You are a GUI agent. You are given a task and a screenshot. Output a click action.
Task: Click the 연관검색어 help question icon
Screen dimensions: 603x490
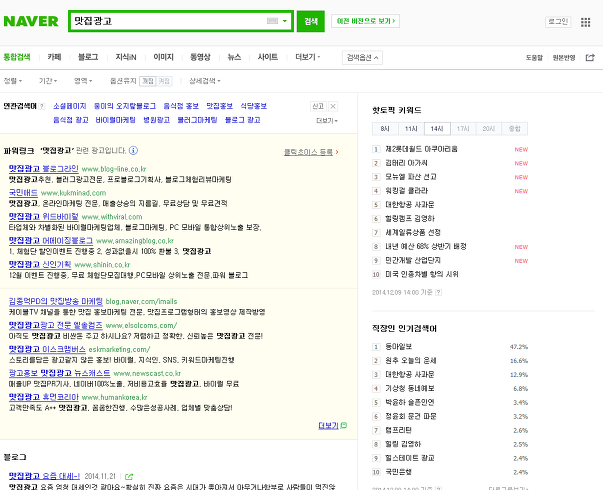point(42,107)
